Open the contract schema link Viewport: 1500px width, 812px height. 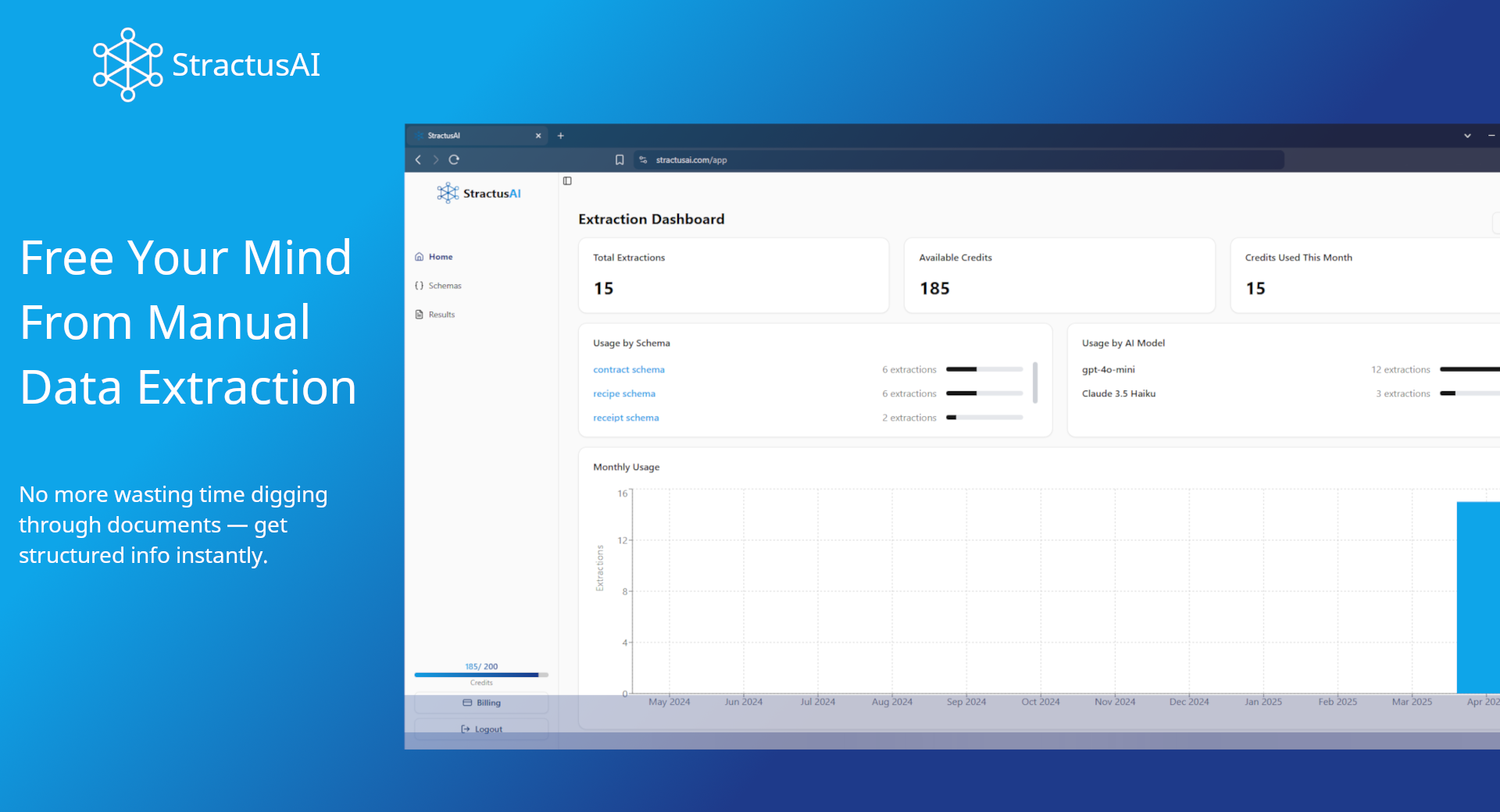pos(629,369)
